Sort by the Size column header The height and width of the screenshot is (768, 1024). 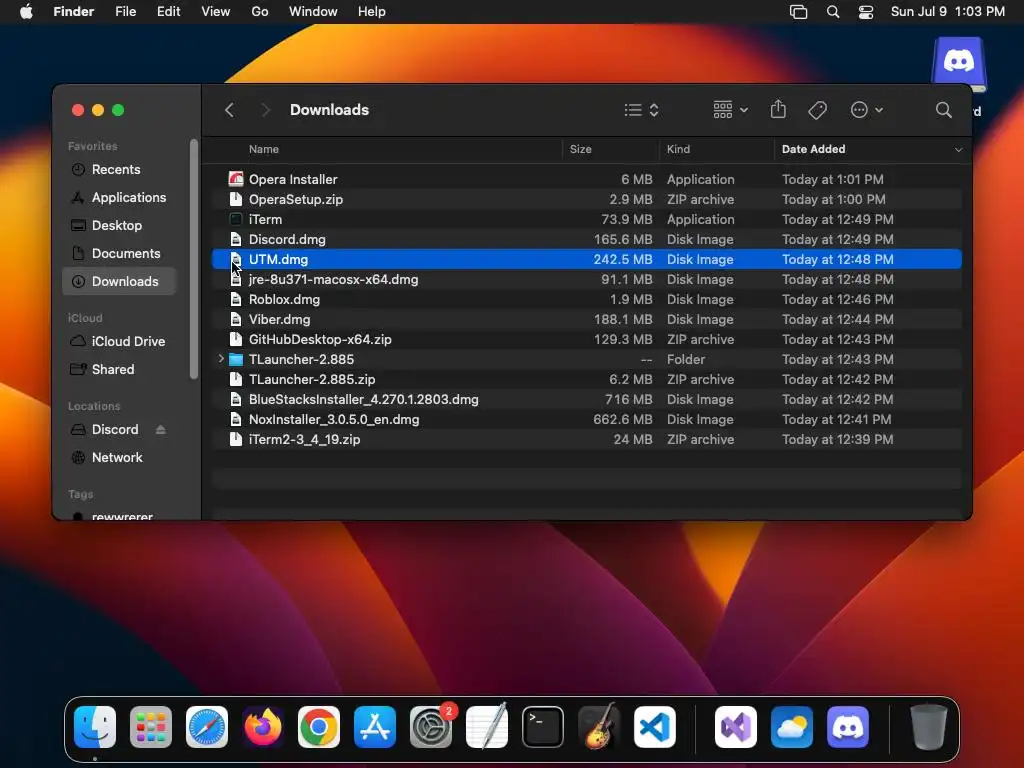click(x=581, y=149)
